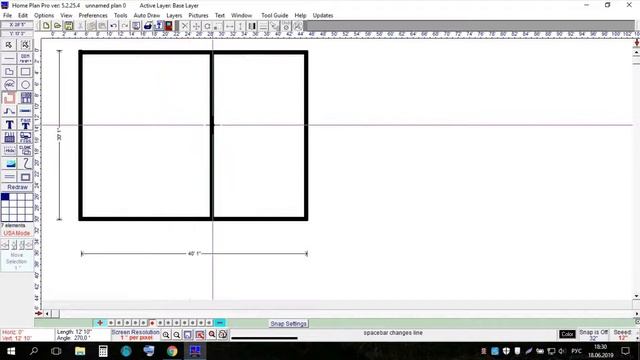
Task: Select the single line drawing tool
Action: pyautogui.click(x=9, y=58)
